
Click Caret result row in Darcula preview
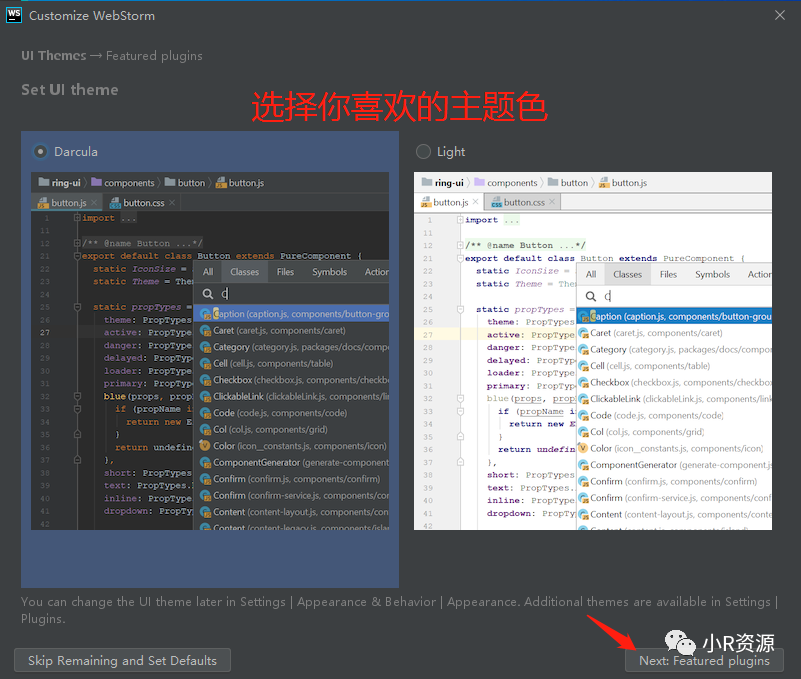pyautogui.click(x=292, y=331)
